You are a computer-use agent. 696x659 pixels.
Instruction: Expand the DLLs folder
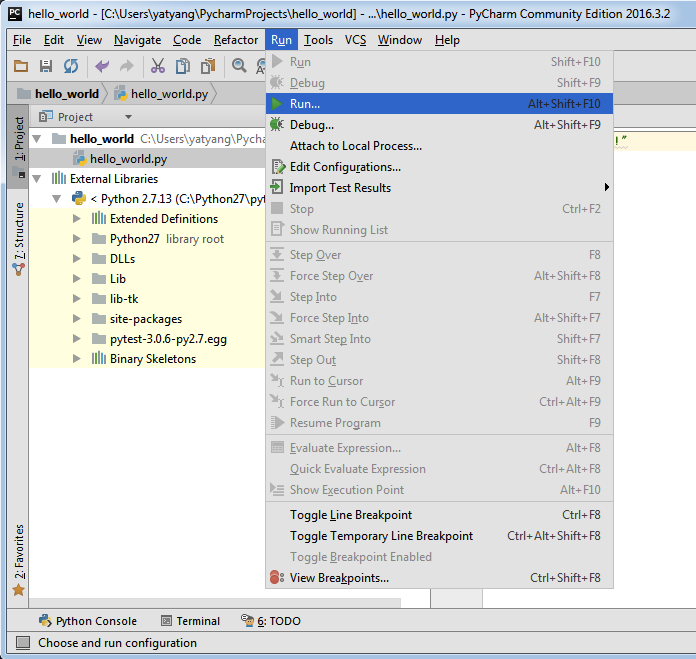tap(76, 258)
